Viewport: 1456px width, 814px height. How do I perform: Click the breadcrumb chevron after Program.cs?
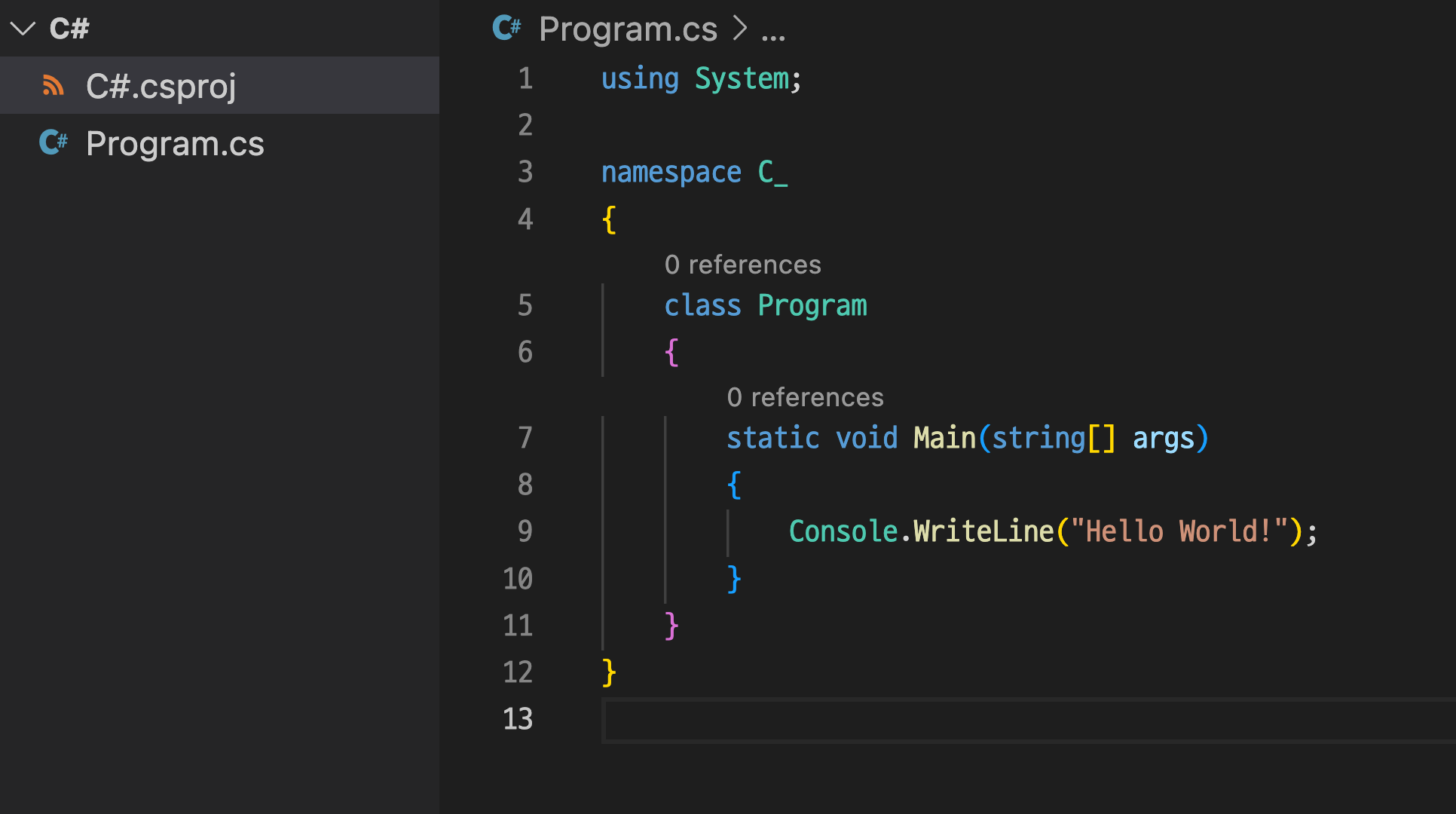[740, 29]
